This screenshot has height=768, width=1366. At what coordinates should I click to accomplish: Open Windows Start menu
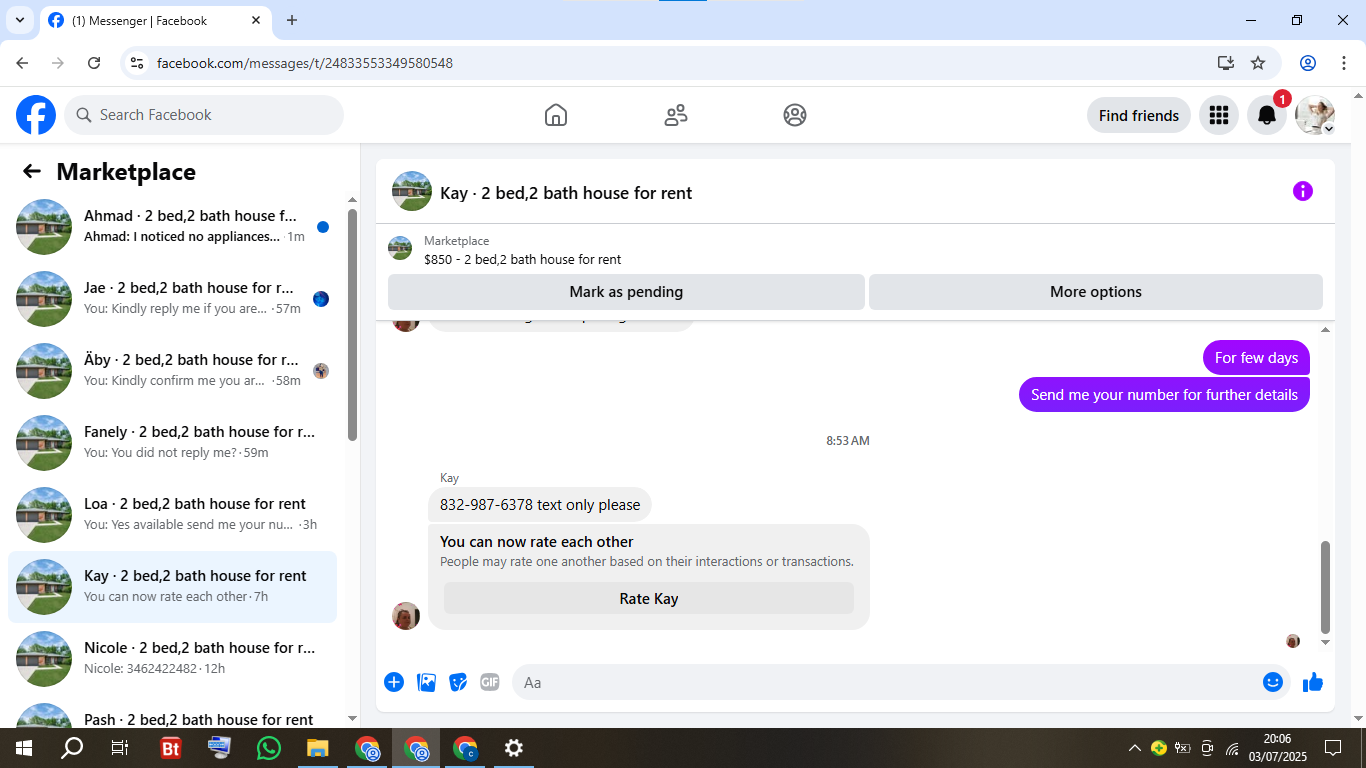[24, 748]
